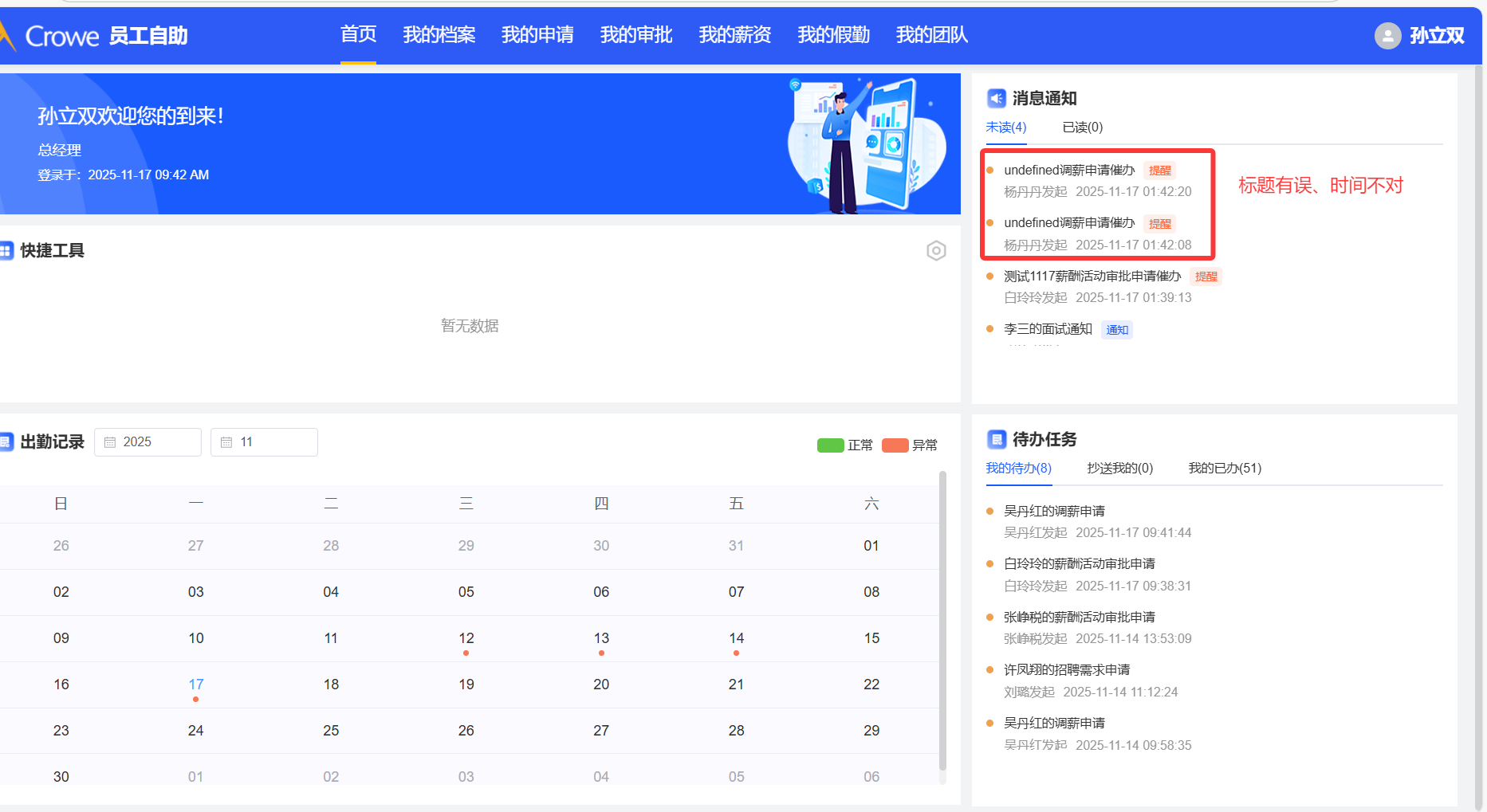Image resolution: width=1487 pixels, height=812 pixels.
Task: Click the green 正常 legend swatch
Action: [830, 445]
